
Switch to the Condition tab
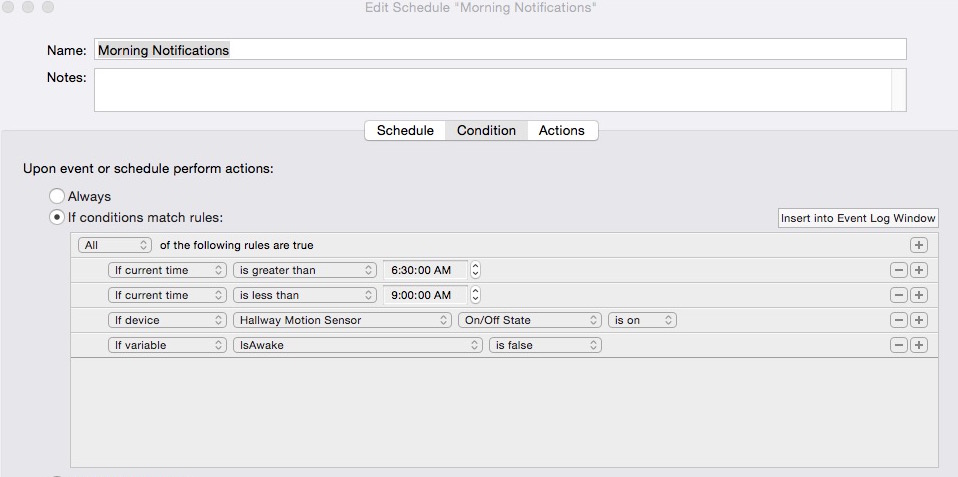[486, 131]
